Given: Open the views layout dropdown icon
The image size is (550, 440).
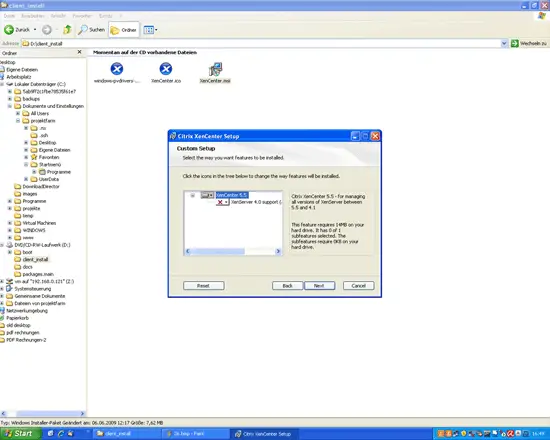Looking at the screenshot, I should click(x=150, y=30).
